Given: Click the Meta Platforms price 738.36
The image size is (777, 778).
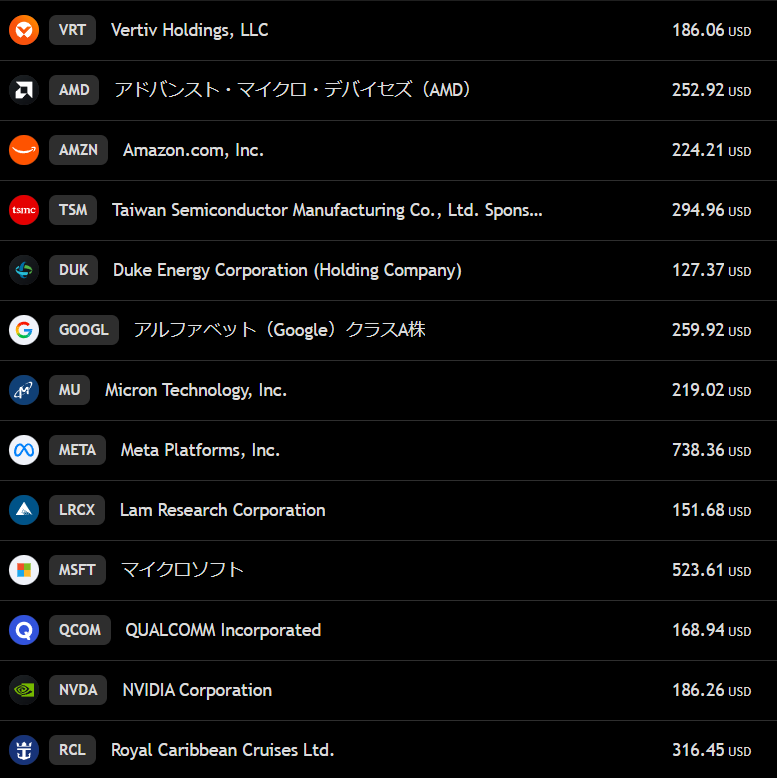Looking at the screenshot, I should (x=710, y=450).
